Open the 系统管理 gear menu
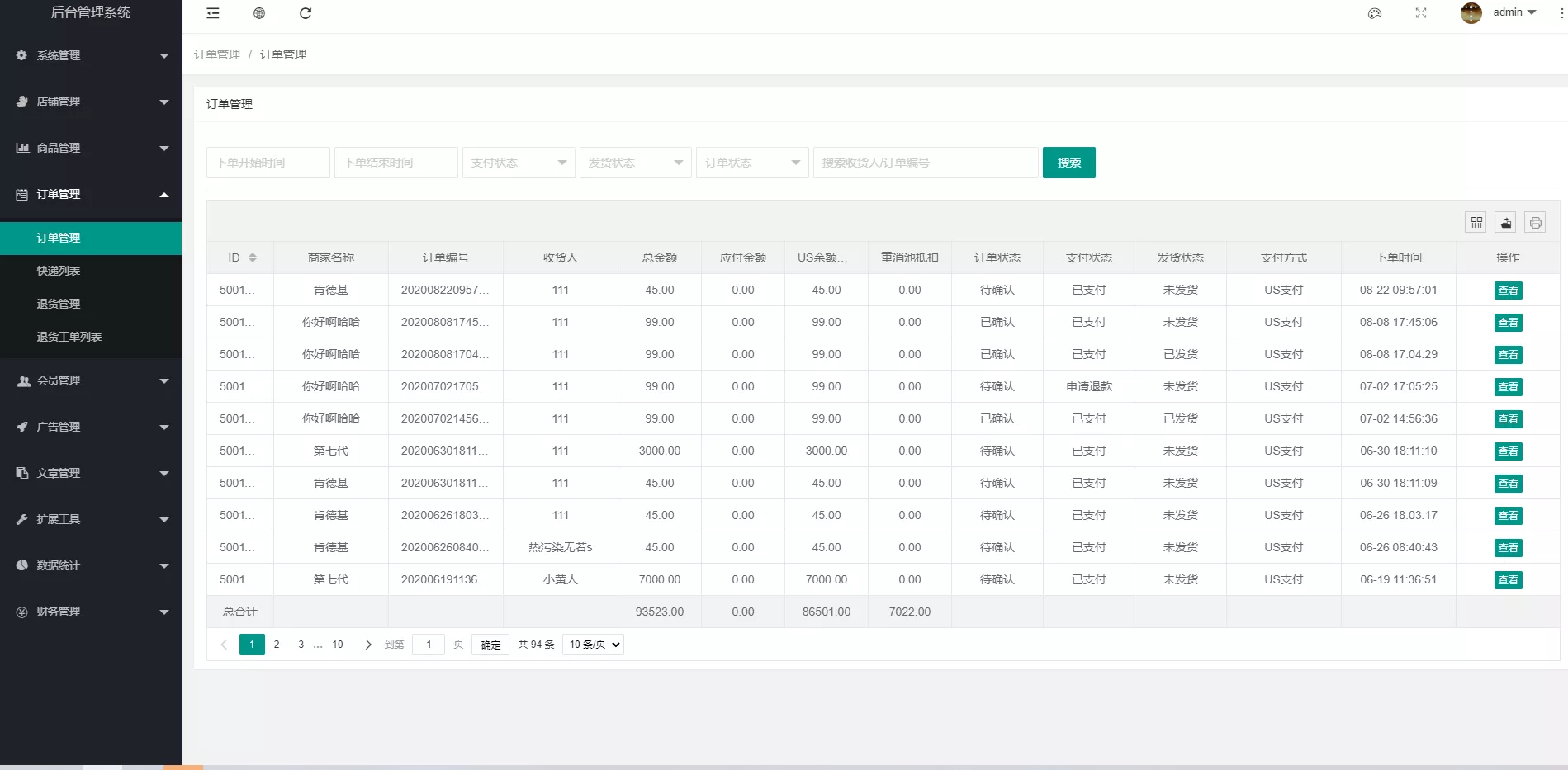Image resolution: width=1568 pixels, height=770 pixels. [58, 55]
